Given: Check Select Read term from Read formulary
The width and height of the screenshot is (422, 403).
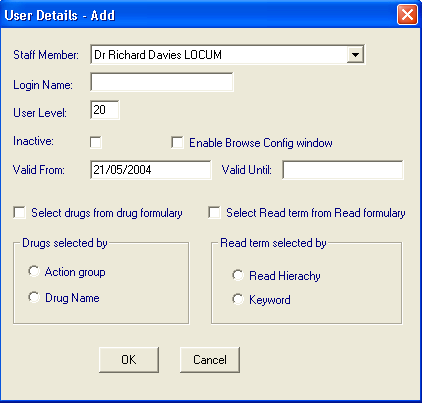Looking at the screenshot, I should click(x=214, y=212).
